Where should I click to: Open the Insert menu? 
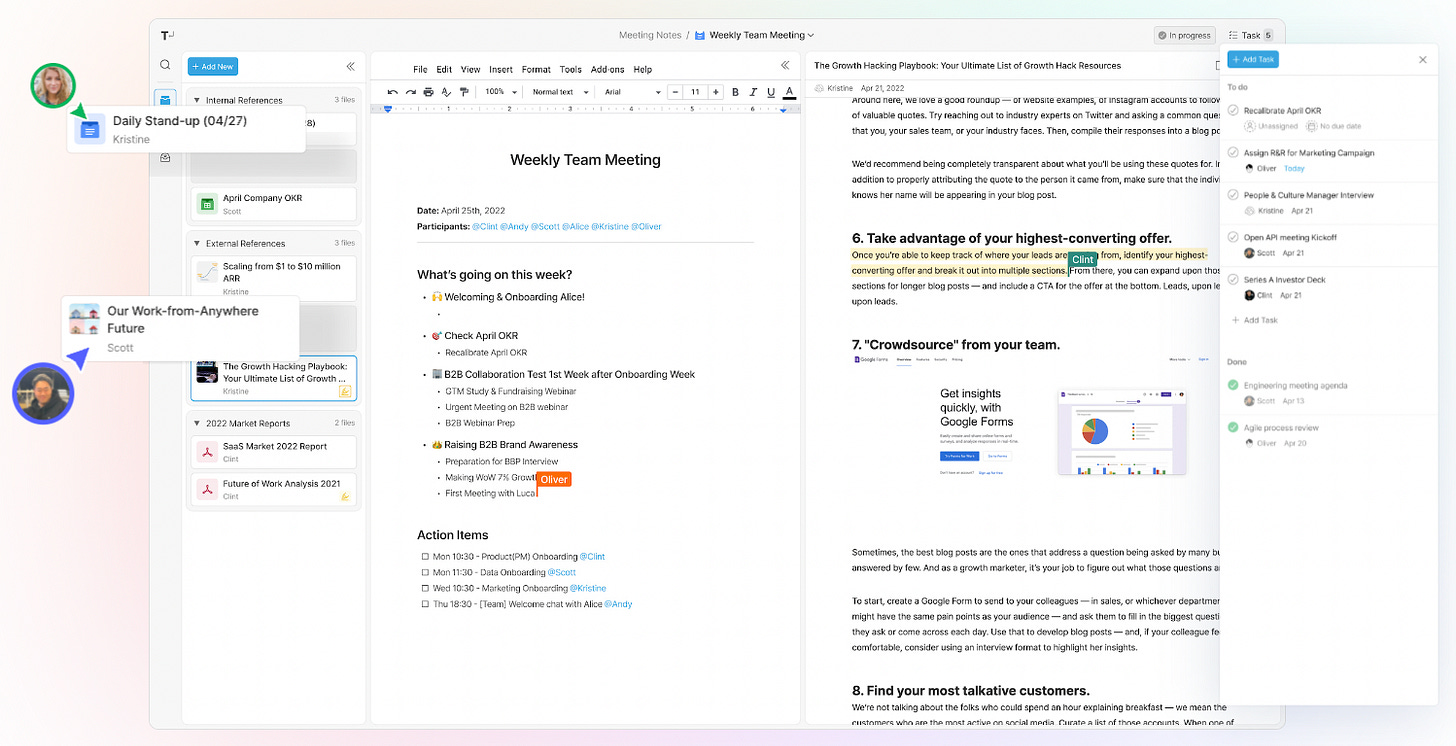pyautogui.click(x=501, y=70)
